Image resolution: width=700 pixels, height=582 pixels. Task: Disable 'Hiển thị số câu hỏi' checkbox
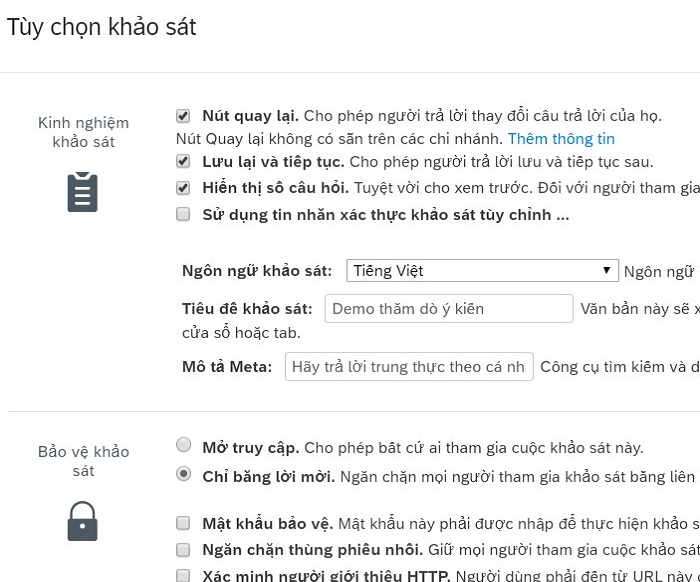coord(183,188)
